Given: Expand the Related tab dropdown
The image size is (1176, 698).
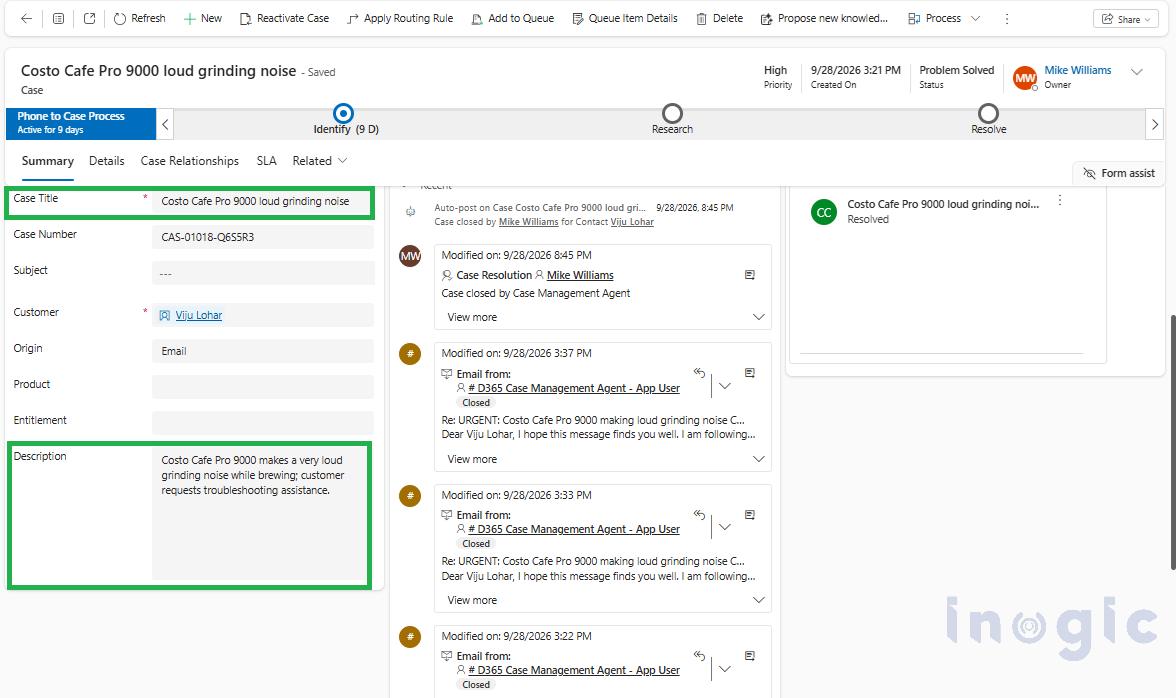Looking at the screenshot, I should [x=320, y=161].
